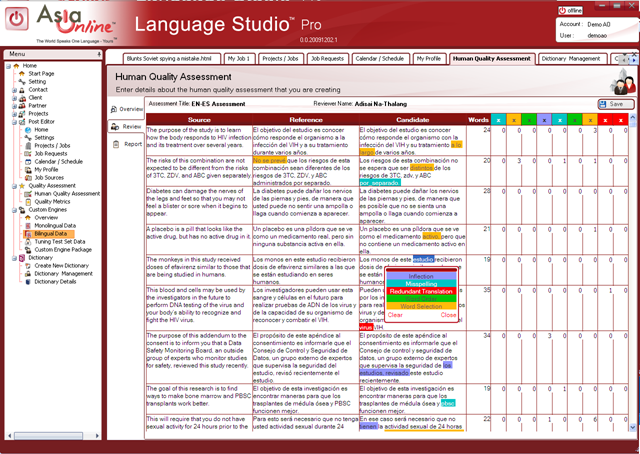Collapse the Home root tree node
The image size is (640, 454).
tap(9, 66)
